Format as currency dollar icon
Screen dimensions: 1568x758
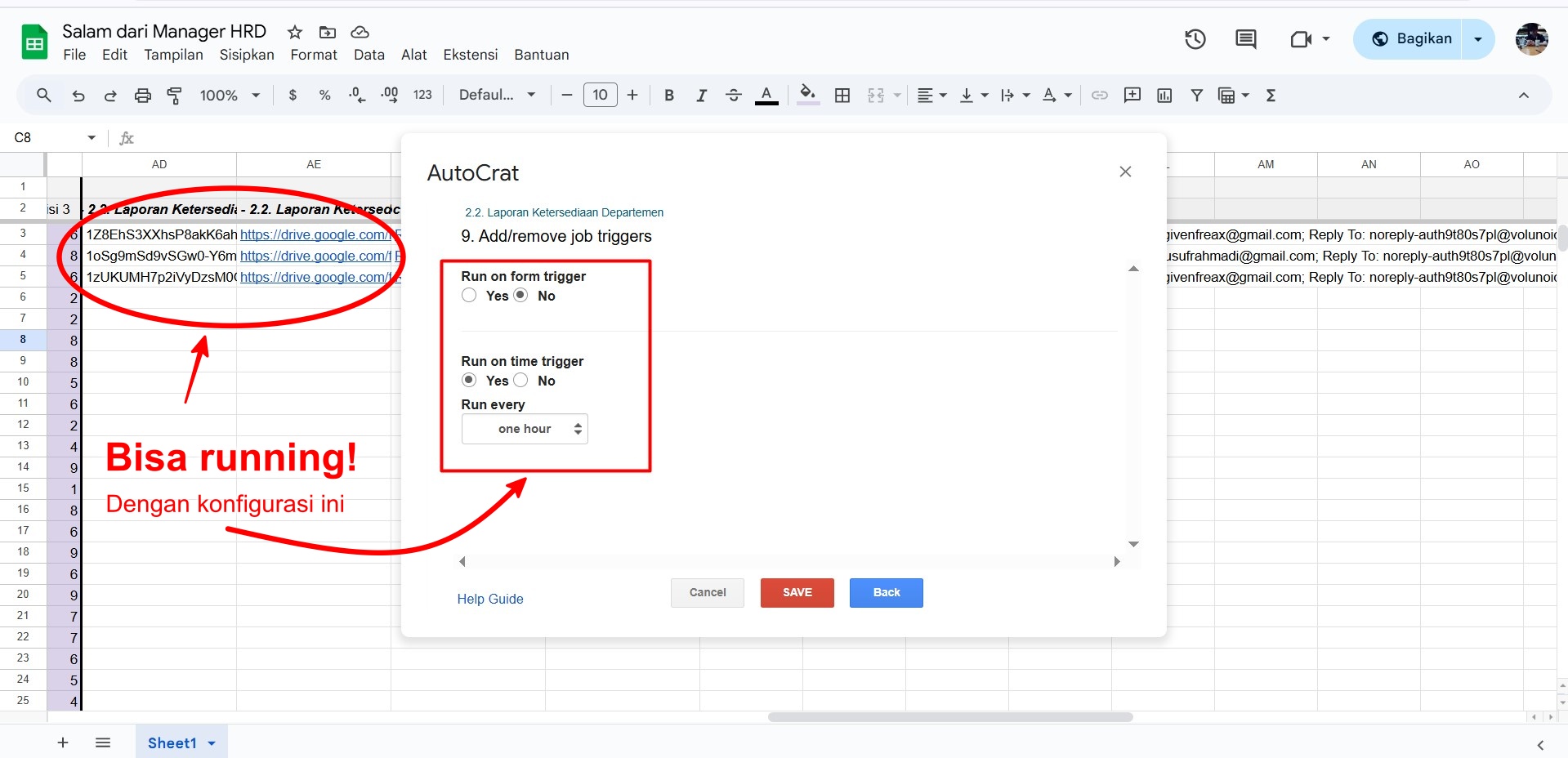click(293, 95)
